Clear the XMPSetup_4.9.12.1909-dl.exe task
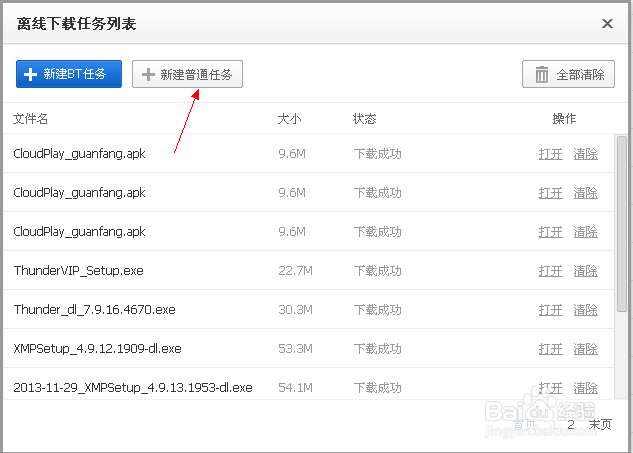The width and height of the screenshot is (633, 453). click(585, 349)
